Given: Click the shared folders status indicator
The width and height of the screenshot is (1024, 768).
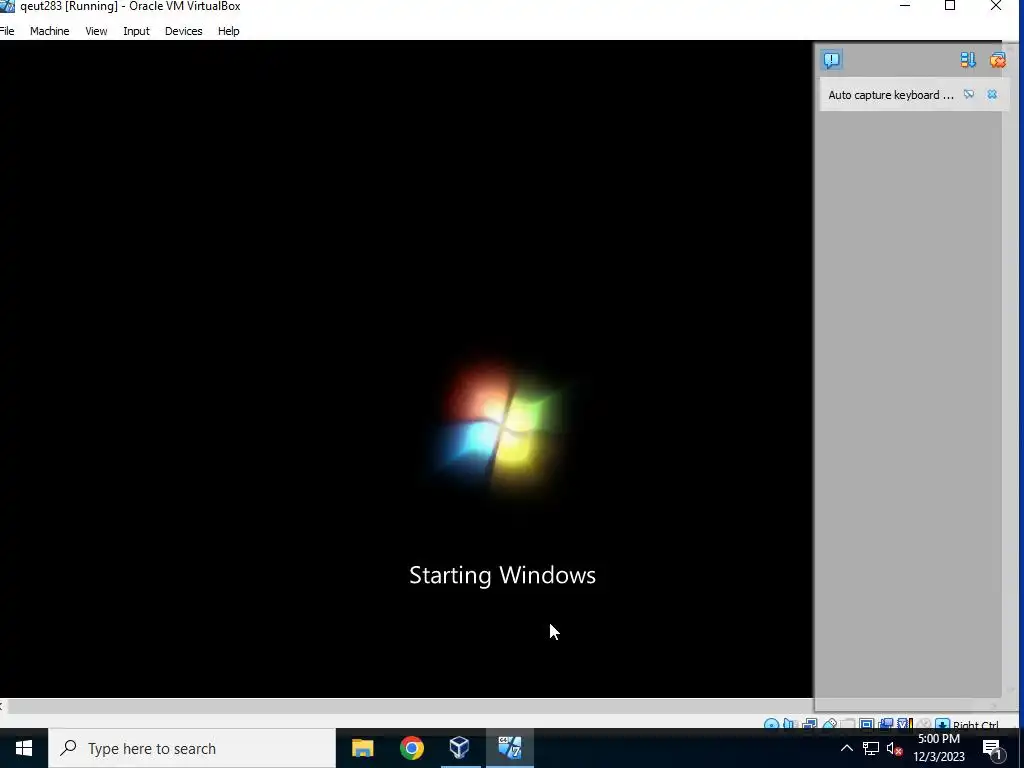Looking at the screenshot, I should 848,724.
